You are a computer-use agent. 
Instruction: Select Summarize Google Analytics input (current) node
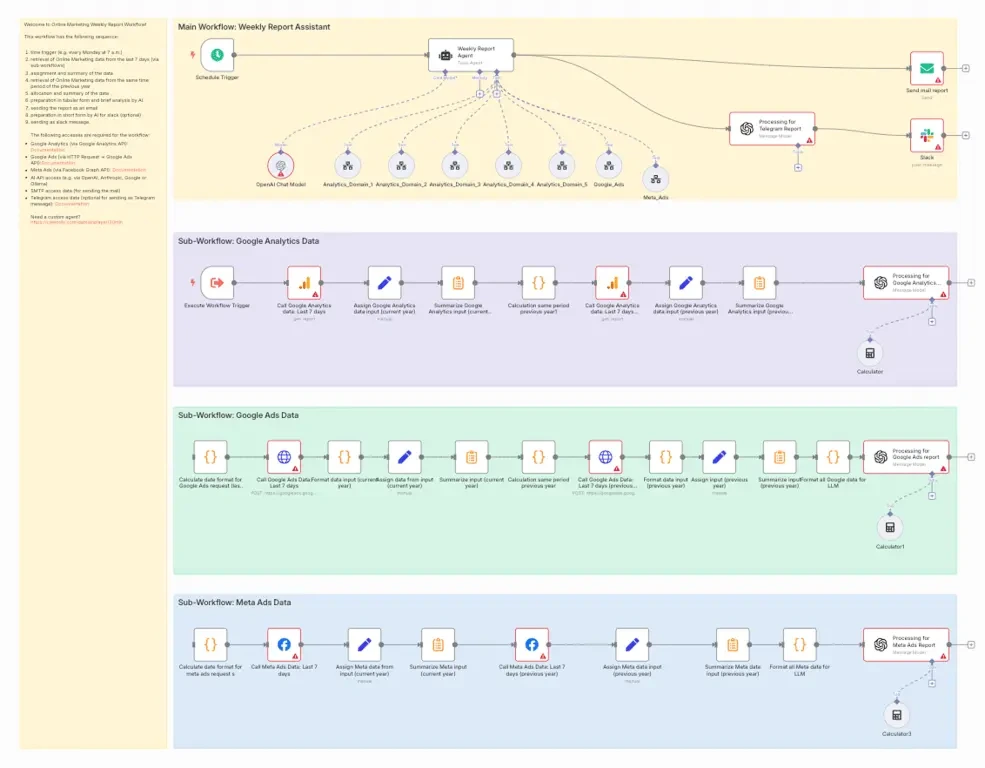(x=458, y=283)
